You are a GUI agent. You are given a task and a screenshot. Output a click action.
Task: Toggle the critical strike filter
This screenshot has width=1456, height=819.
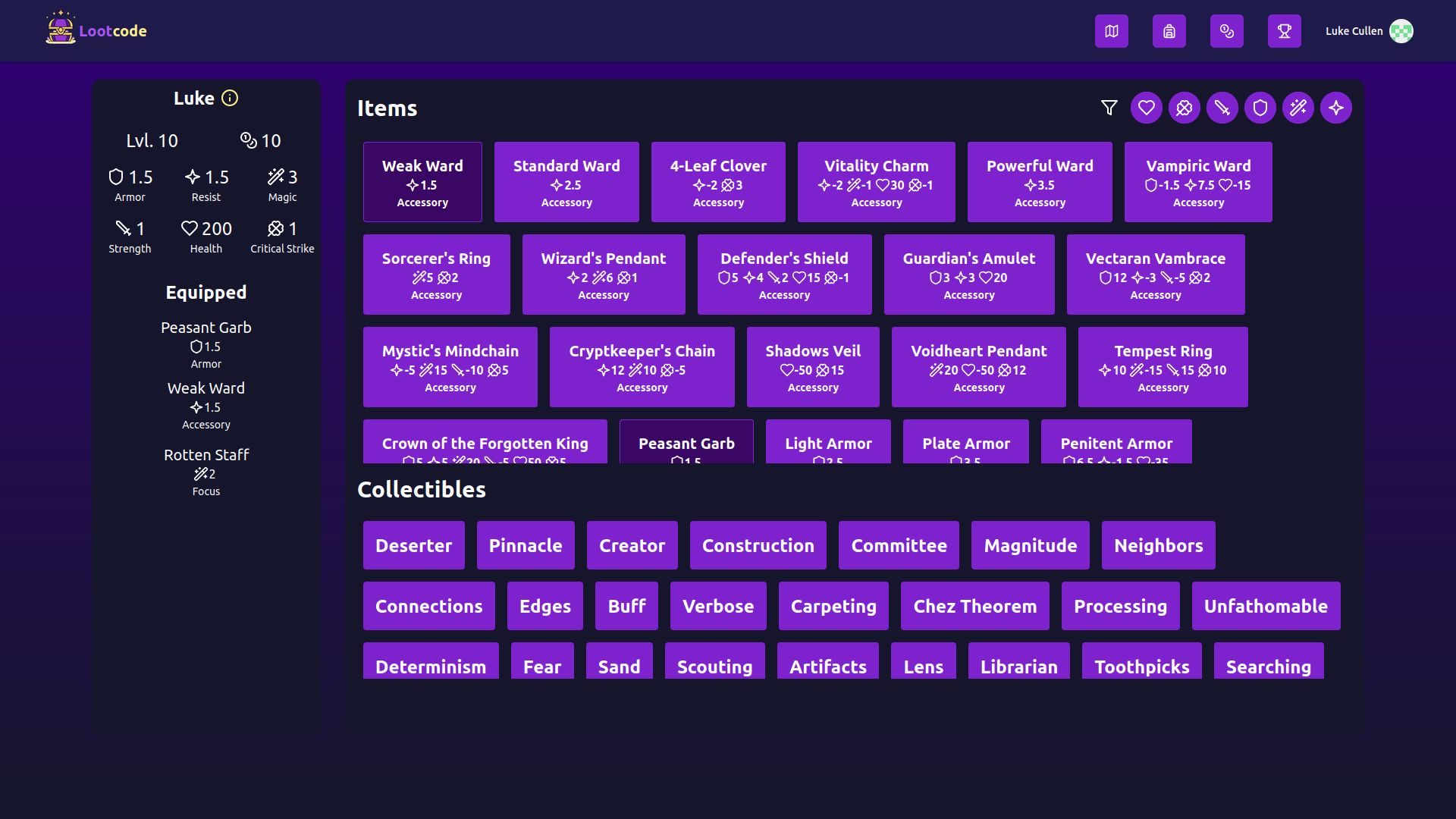[1185, 108]
